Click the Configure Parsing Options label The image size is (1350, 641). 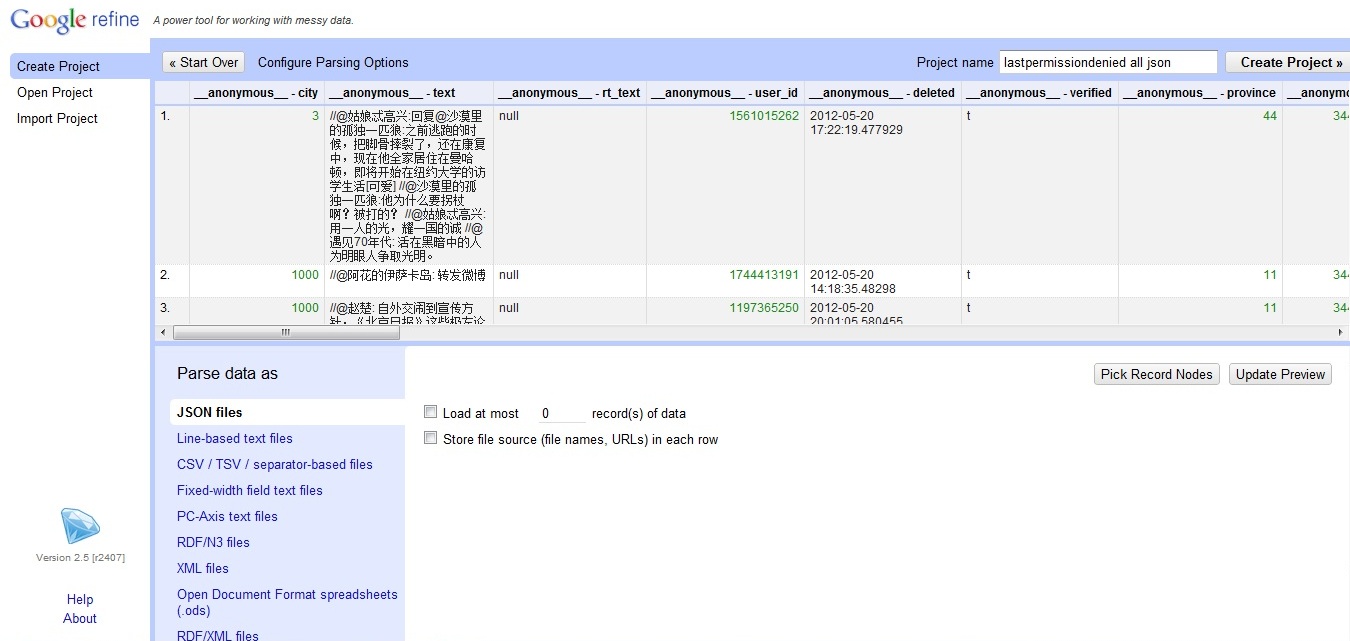(x=333, y=62)
